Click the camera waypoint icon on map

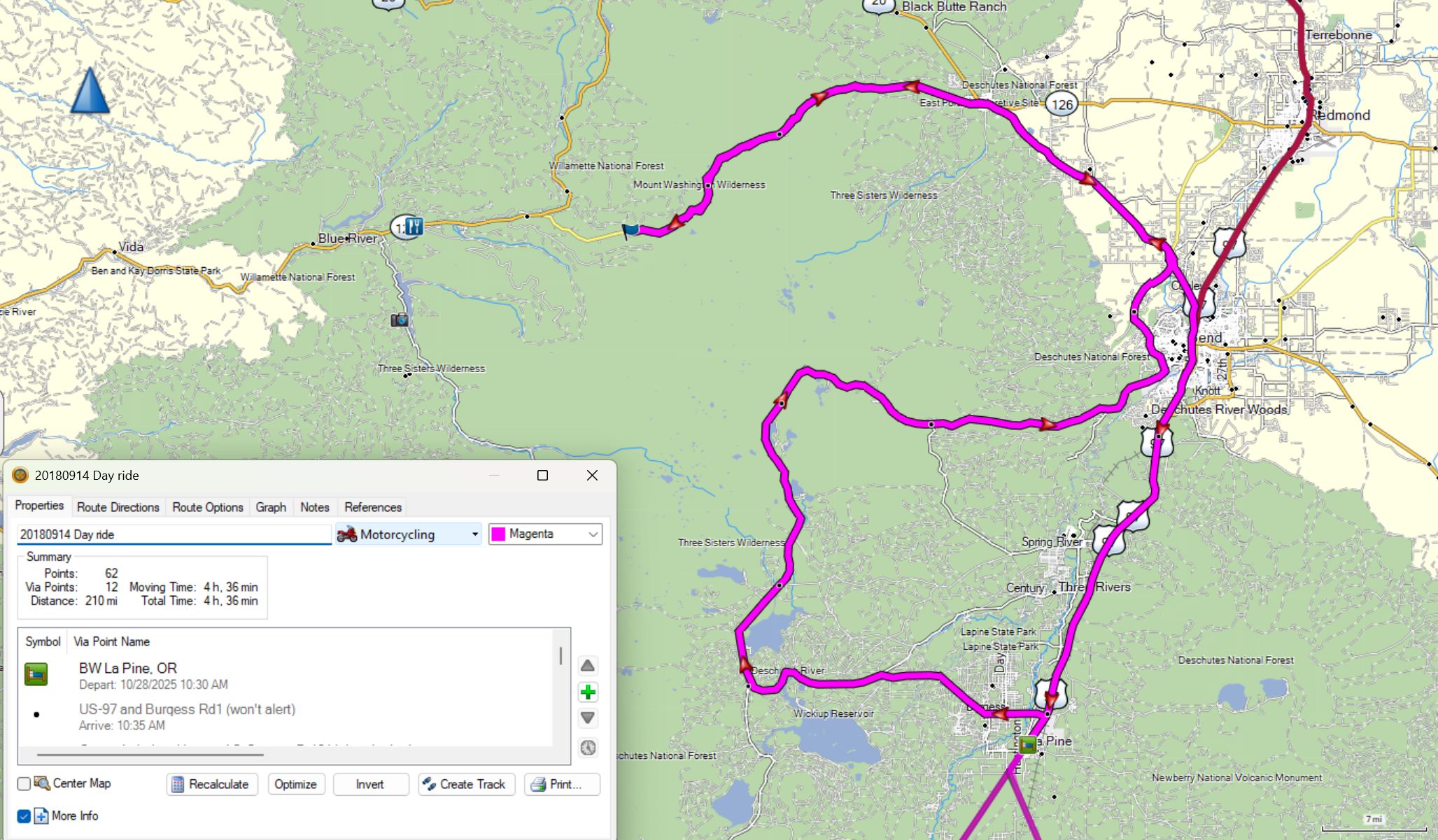(400, 320)
